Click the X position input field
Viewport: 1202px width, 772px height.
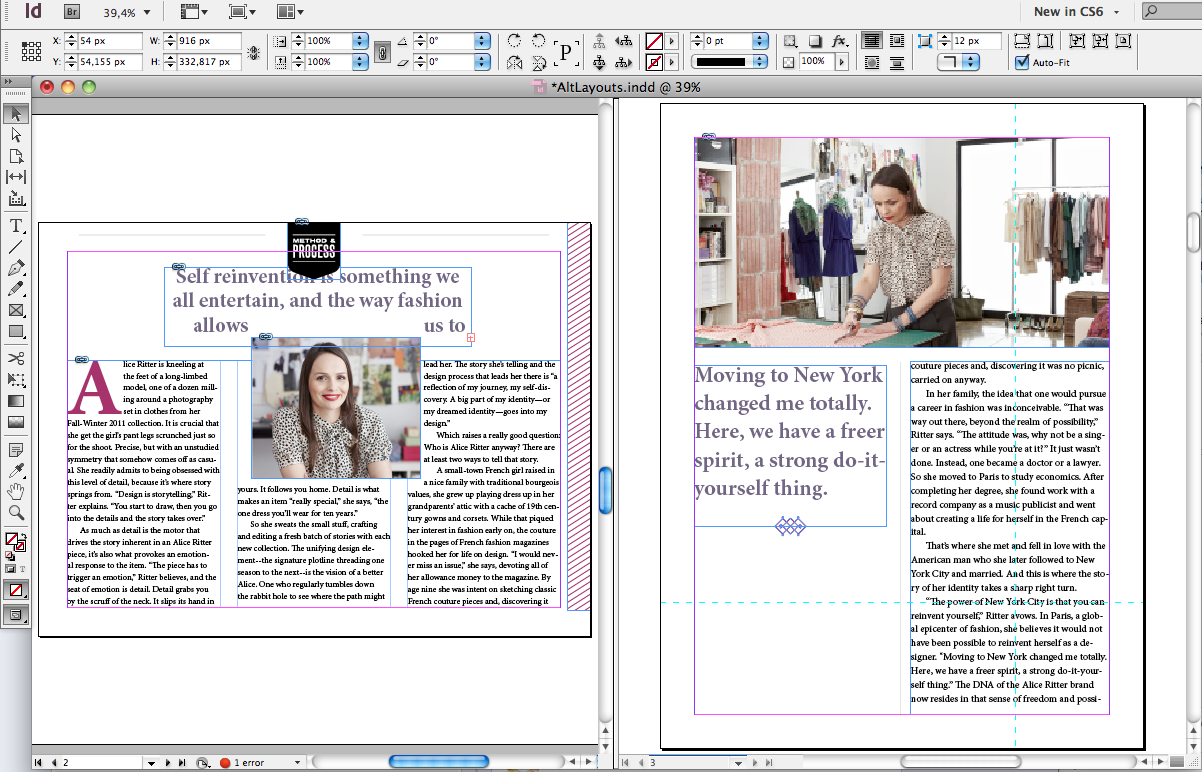coord(109,41)
